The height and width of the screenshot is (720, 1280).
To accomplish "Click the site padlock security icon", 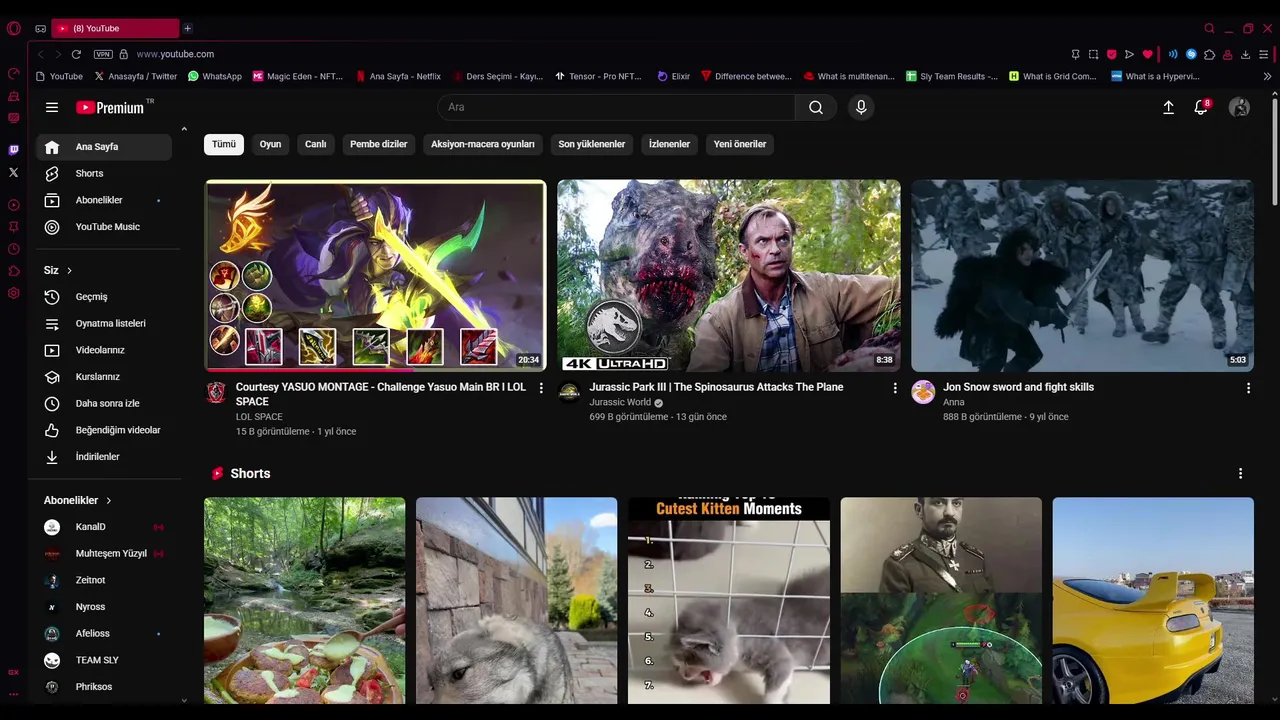I will click(x=124, y=54).
